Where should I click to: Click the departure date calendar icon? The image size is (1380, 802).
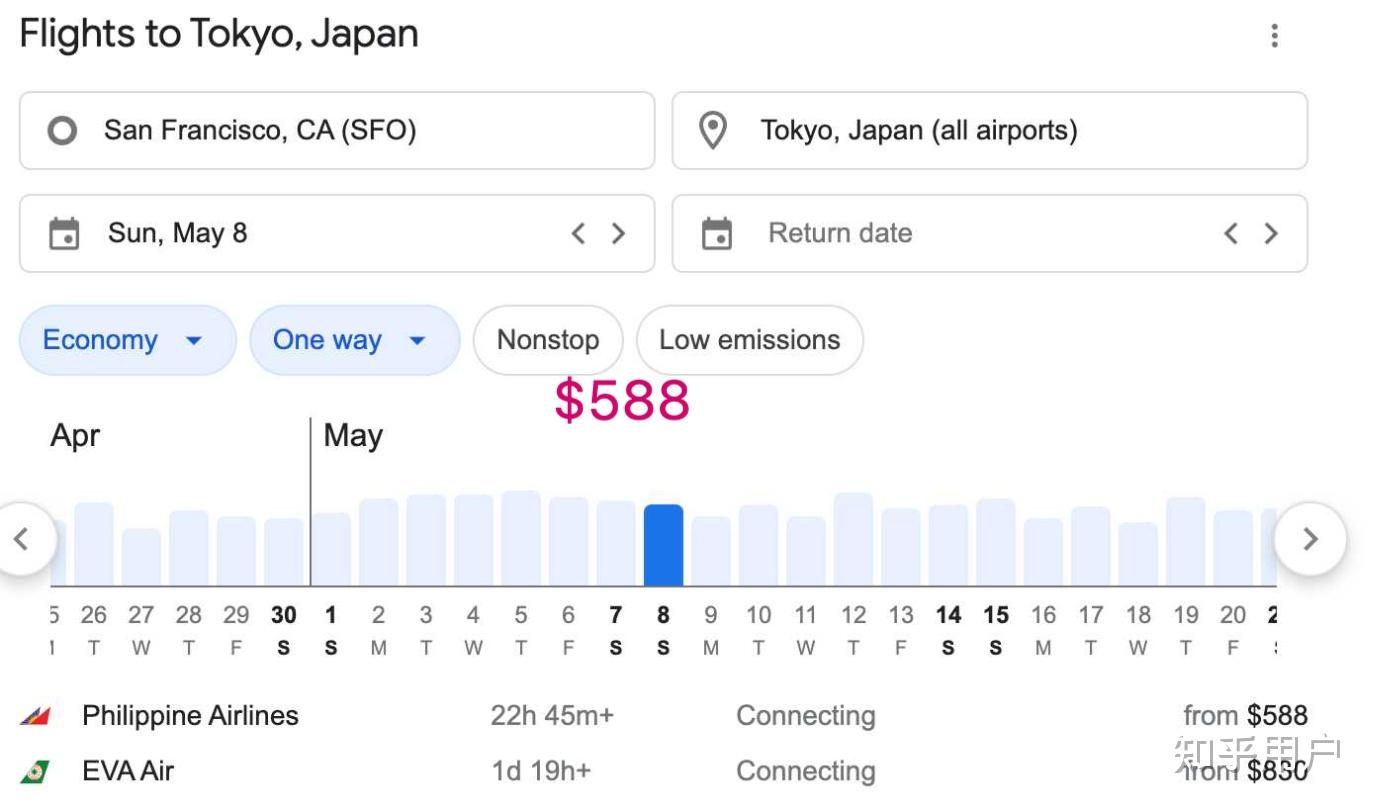coord(64,234)
